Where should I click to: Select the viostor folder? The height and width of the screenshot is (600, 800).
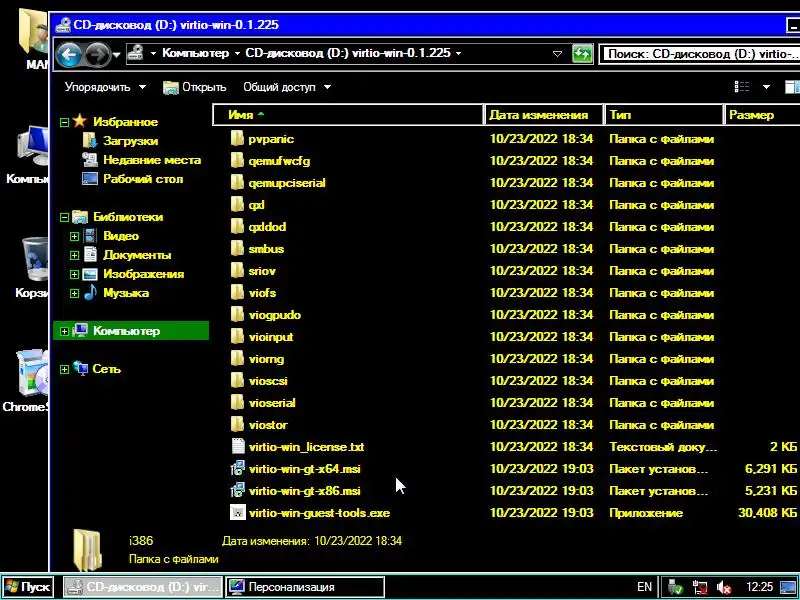pyautogui.click(x=268, y=424)
